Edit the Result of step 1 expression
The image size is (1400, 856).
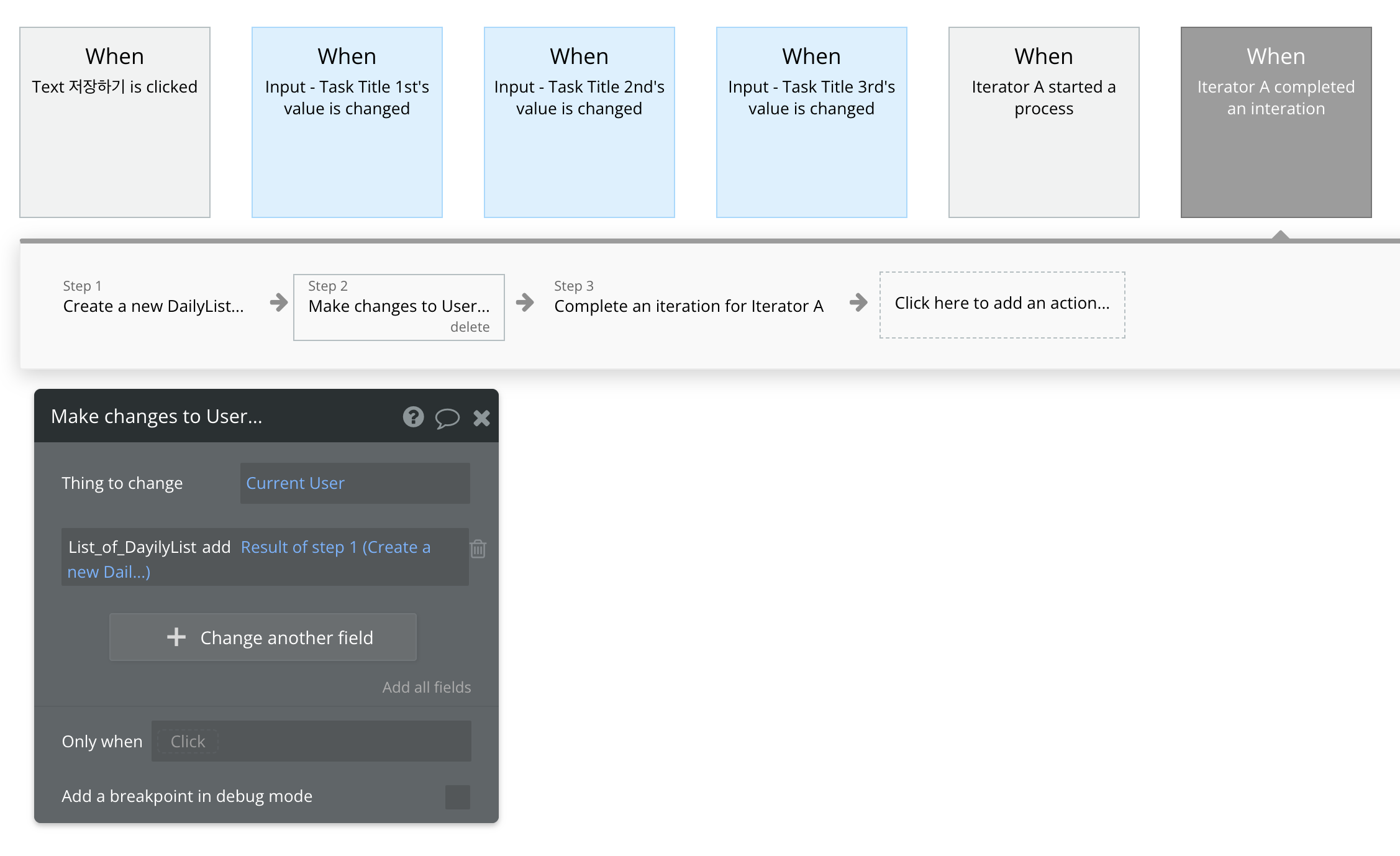[x=335, y=547]
